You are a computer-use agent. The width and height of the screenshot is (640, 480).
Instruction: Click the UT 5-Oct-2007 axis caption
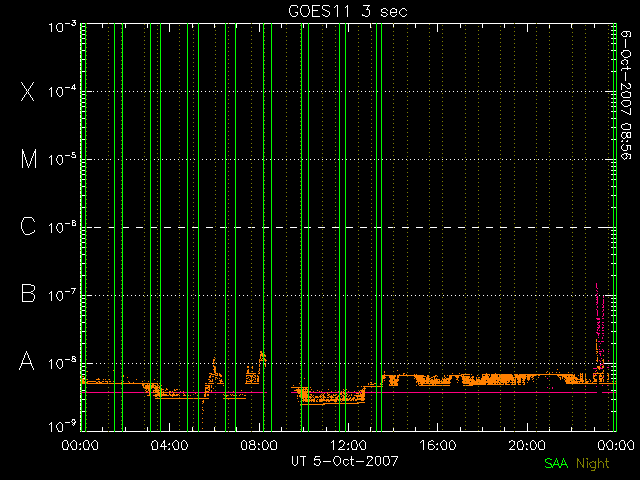point(345,461)
